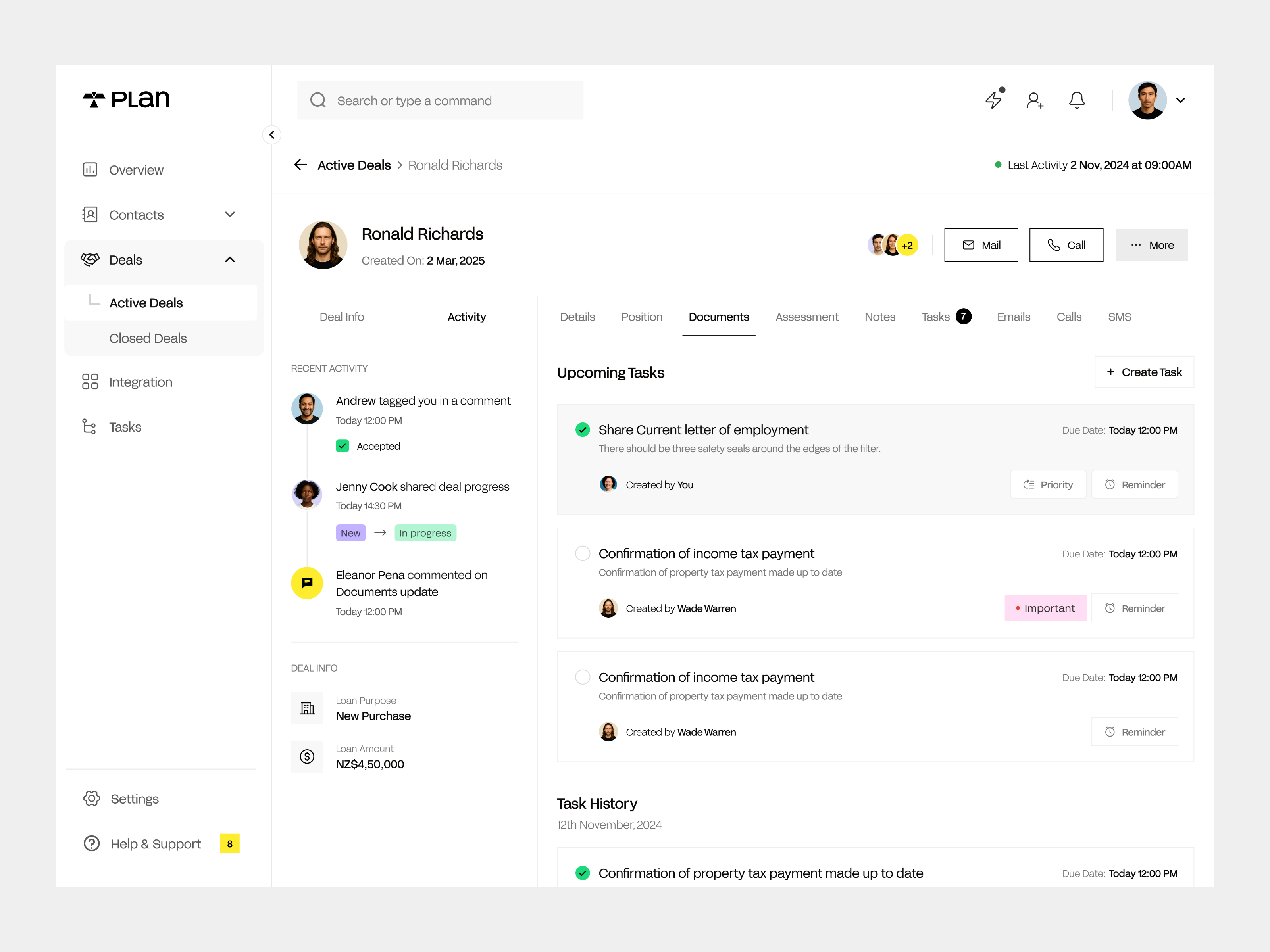1270x952 pixels.
Task: Check the second income tax payment task
Action: pyautogui.click(x=582, y=677)
